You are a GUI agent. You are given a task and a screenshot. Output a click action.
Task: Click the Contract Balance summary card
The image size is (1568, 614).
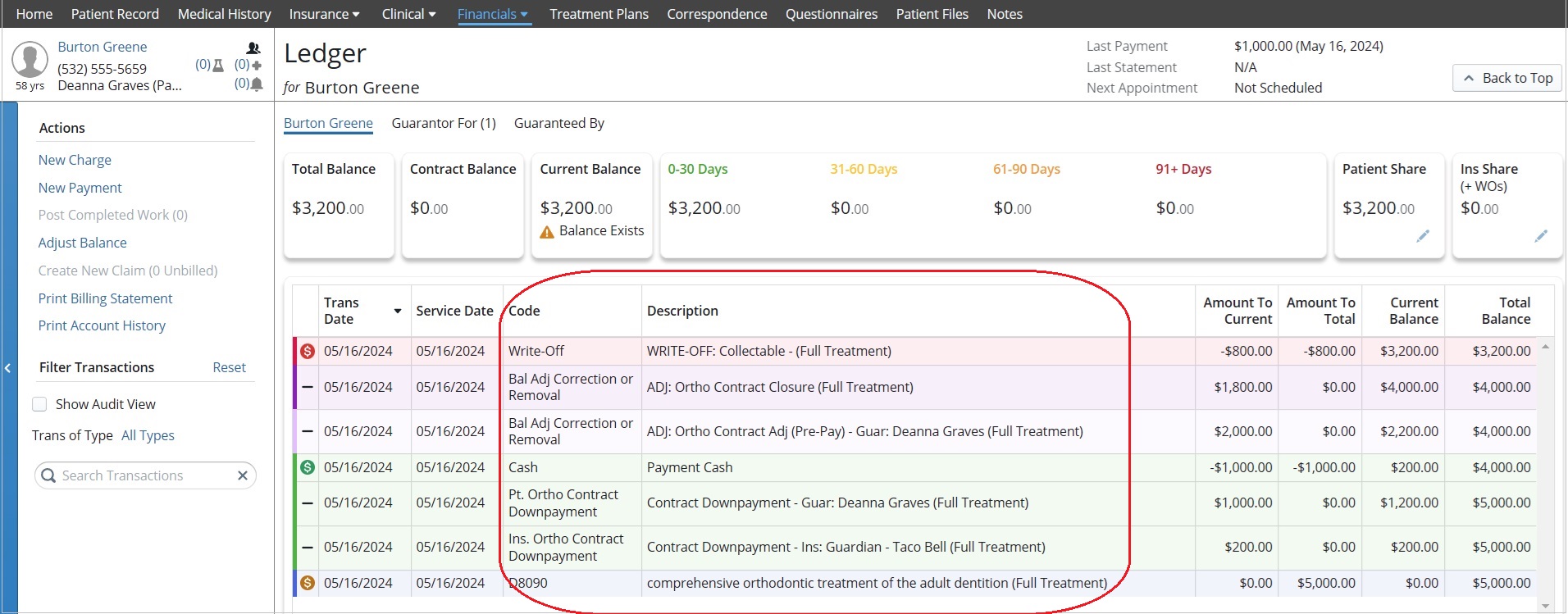[463, 206]
